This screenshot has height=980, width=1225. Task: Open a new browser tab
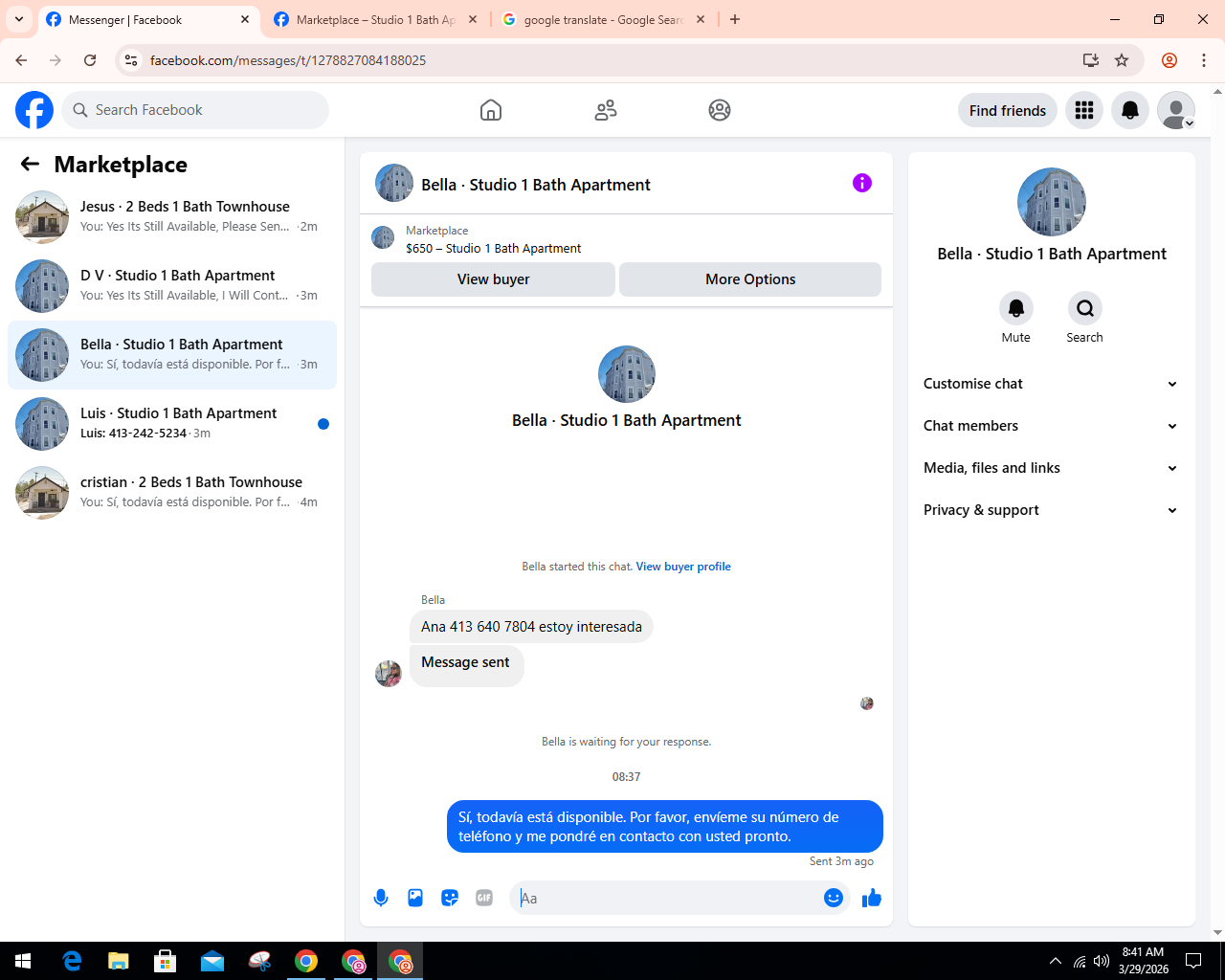coord(735,19)
